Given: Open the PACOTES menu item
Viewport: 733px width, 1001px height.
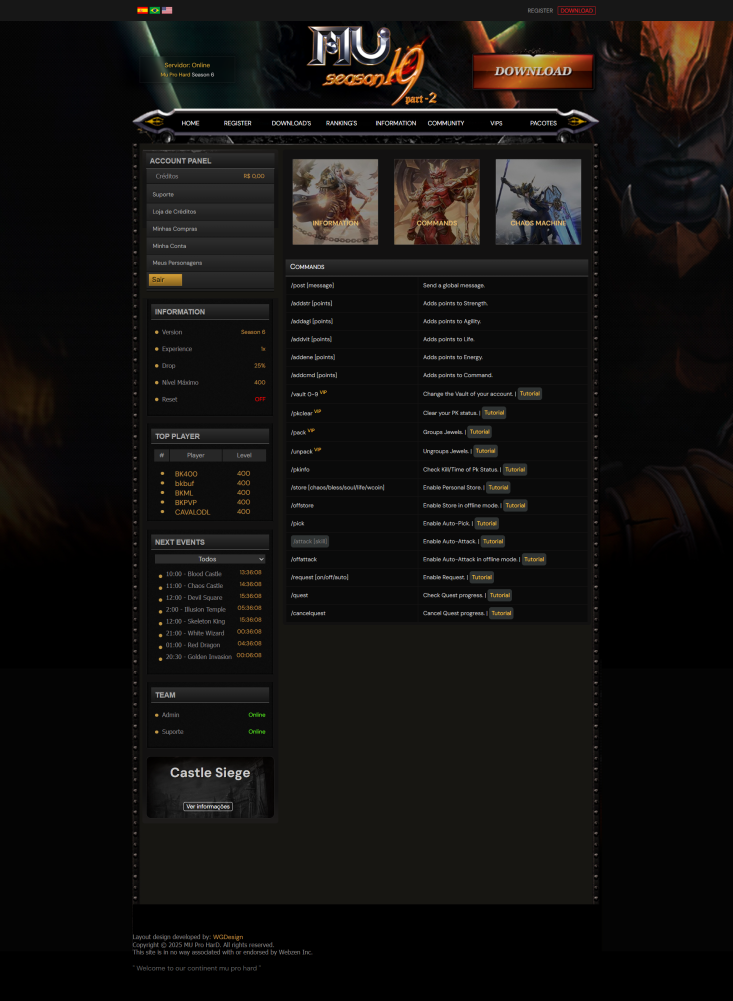Looking at the screenshot, I should [543, 123].
